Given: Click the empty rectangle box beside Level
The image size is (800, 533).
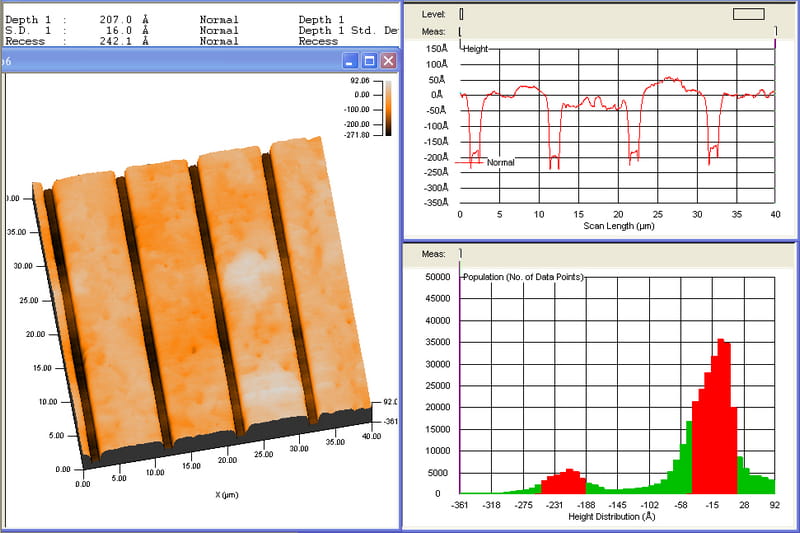Looking at the screenshot, I should tap(748, 14).
